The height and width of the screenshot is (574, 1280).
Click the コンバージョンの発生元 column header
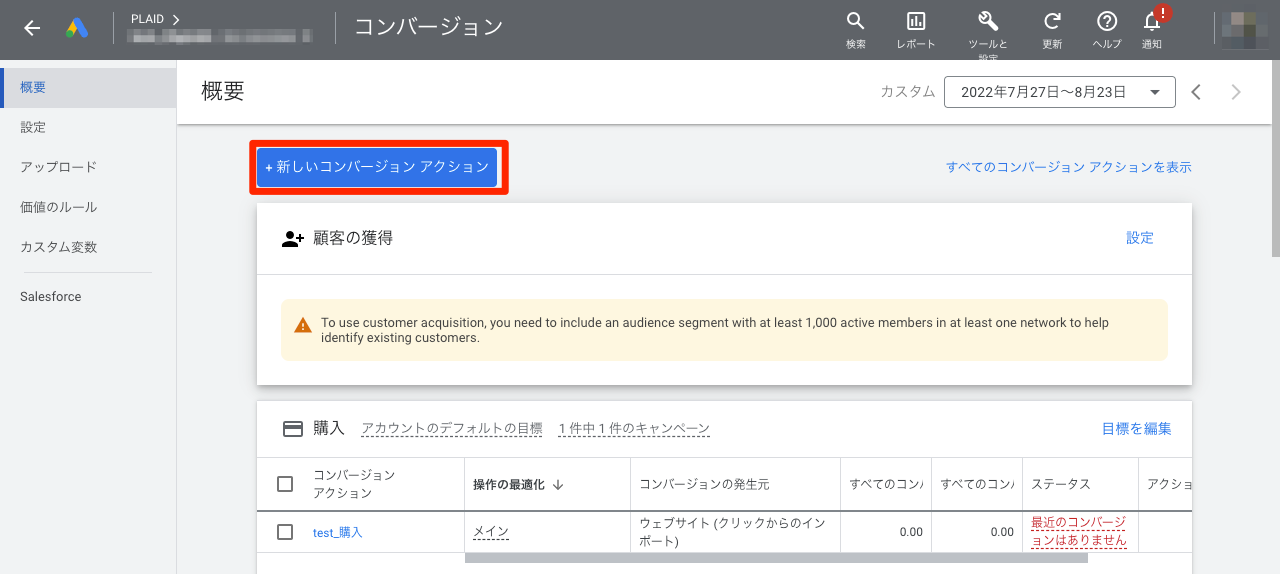[704, 484]
